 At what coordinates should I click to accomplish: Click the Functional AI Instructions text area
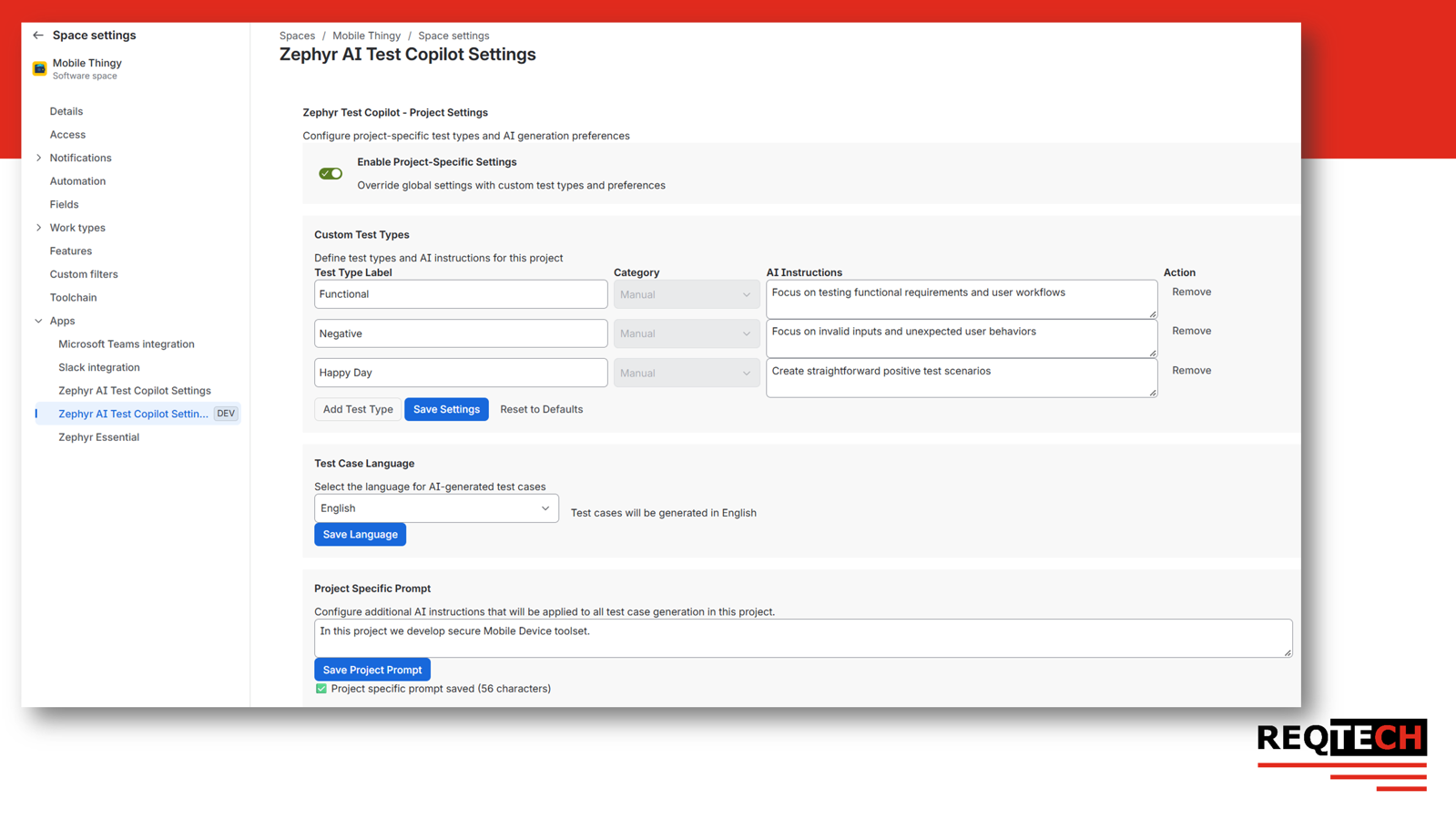[962, 299]
